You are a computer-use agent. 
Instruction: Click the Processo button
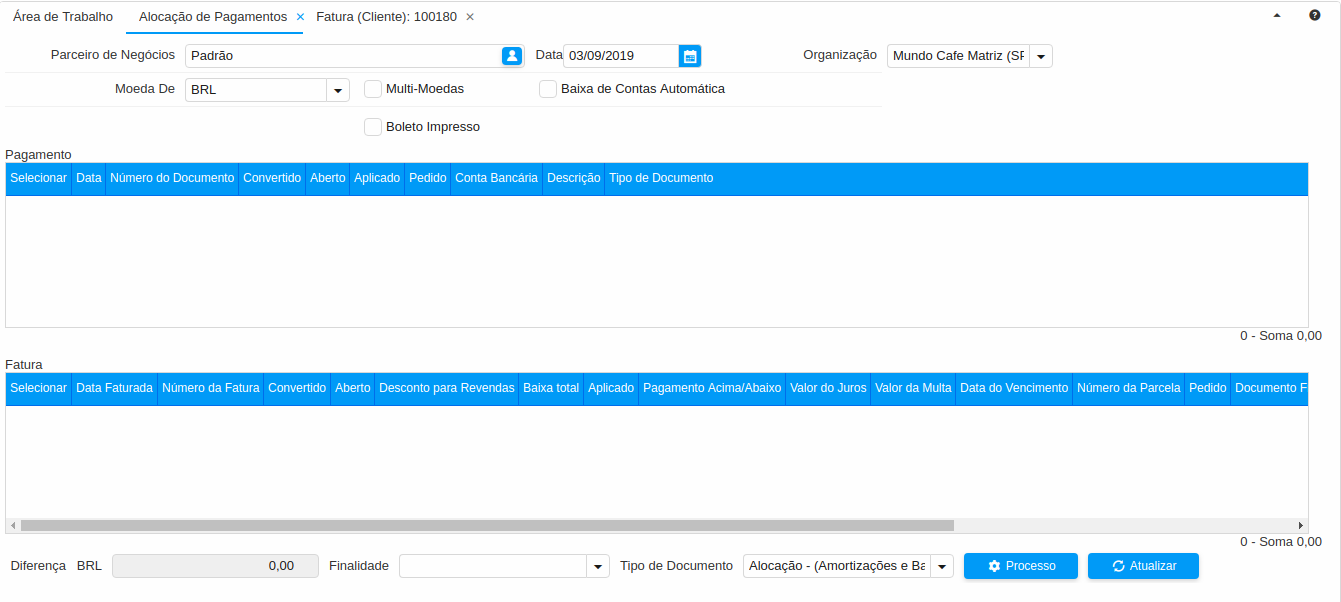click(1020, 566)
